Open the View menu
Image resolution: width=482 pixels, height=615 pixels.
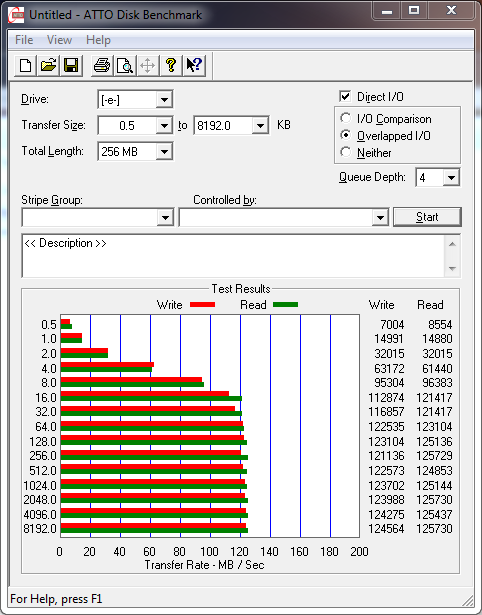coord(59,40)
